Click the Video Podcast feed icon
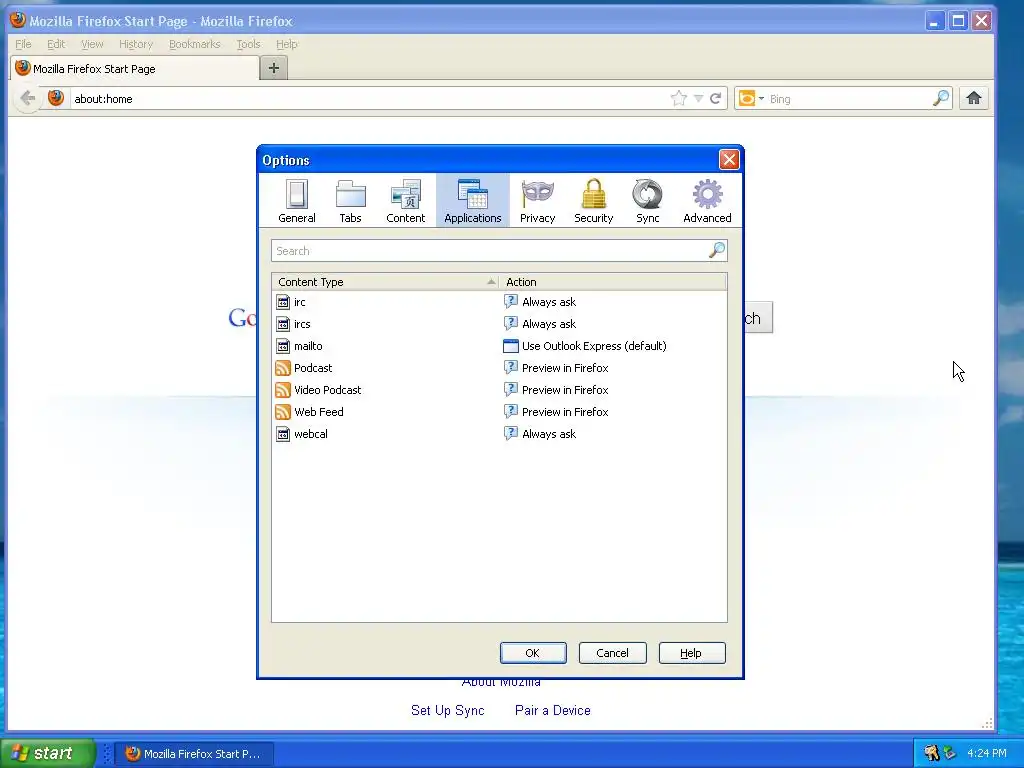Image resolution: width=1024 pixels, height=768 pixels. point(283,390)
